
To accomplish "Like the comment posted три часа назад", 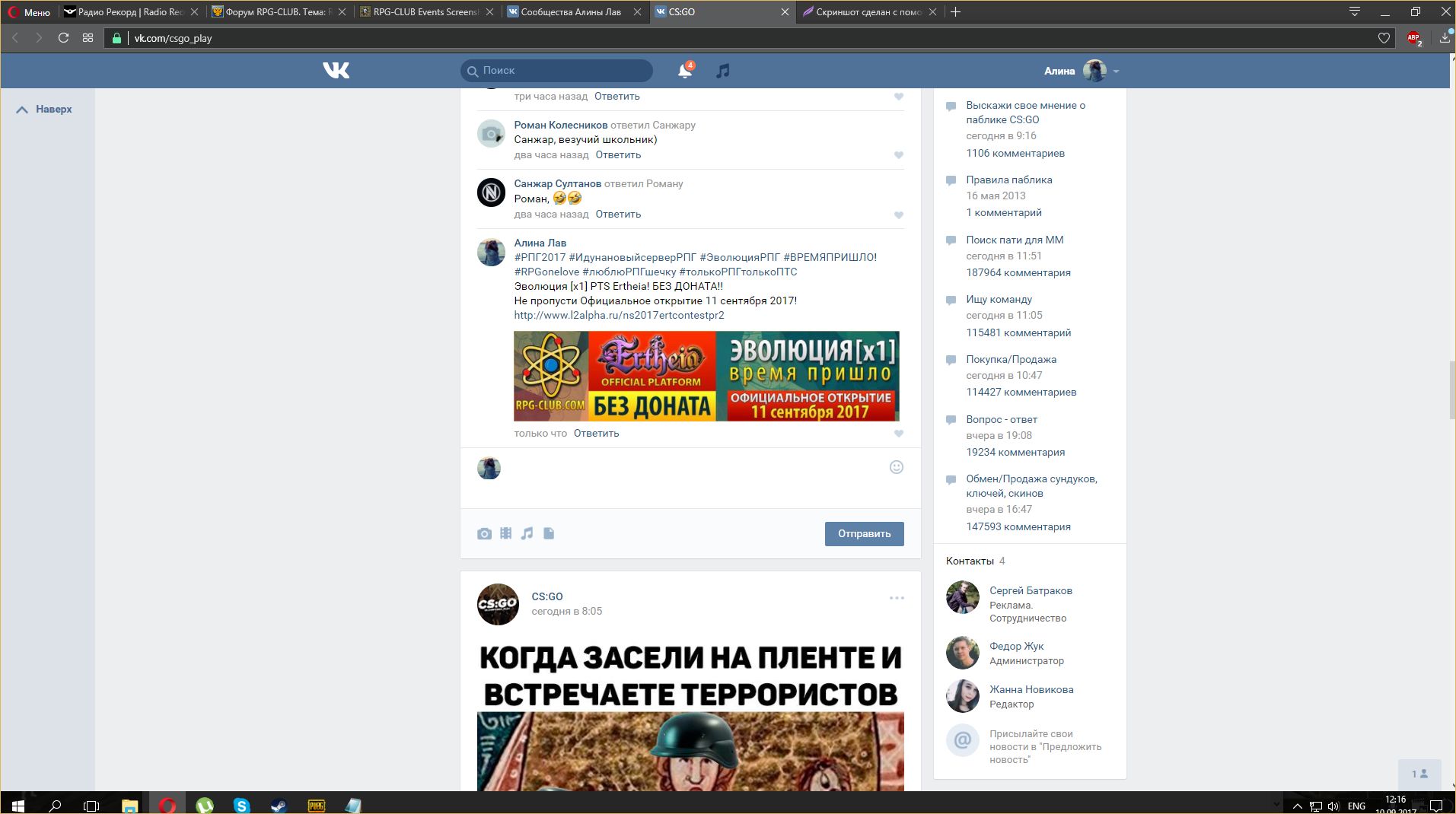I will [x=899, y=97].
